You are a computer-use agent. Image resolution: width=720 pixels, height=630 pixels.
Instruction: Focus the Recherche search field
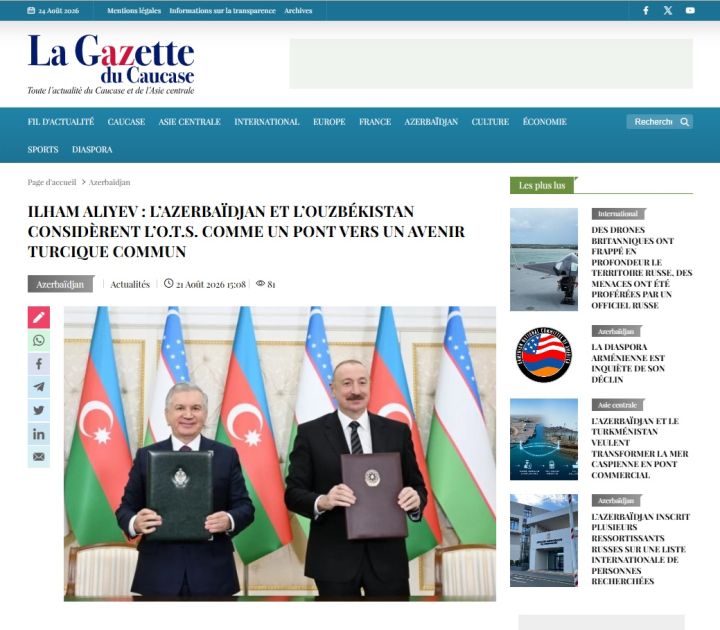(653, 122)
